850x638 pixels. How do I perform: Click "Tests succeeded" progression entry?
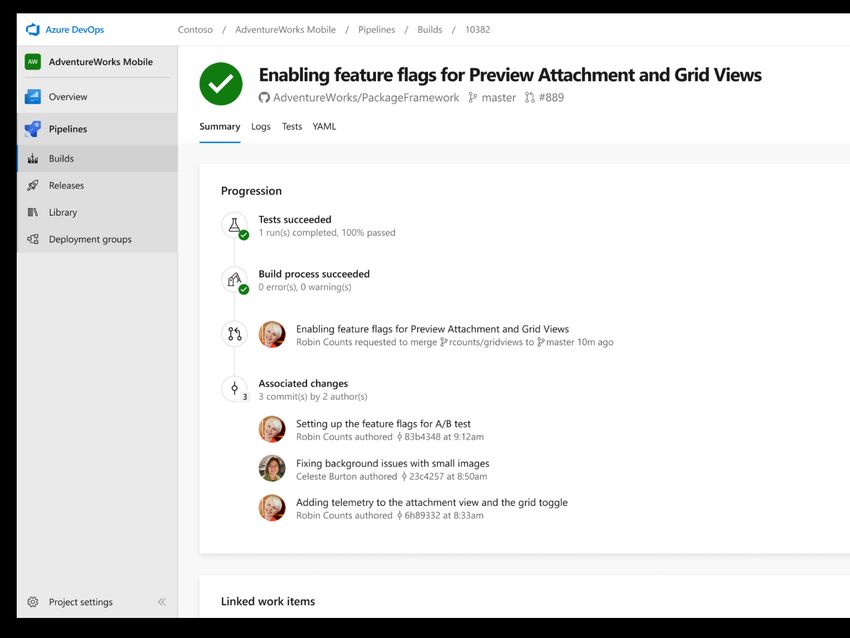point(295,220)
